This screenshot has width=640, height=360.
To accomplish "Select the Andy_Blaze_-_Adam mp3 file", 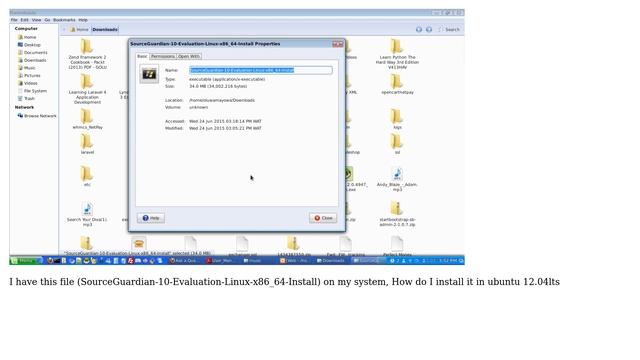I will (x=397, y=180).
